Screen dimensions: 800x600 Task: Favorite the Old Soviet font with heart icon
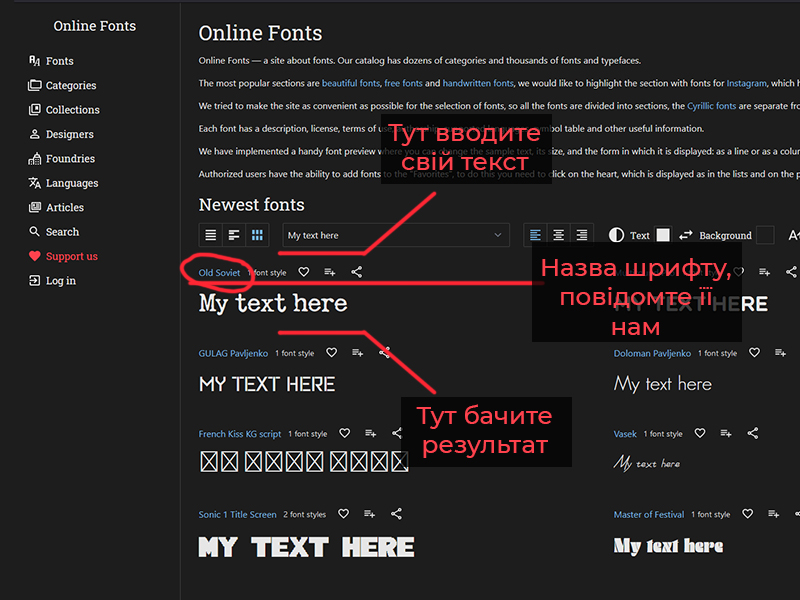point(304,272)
